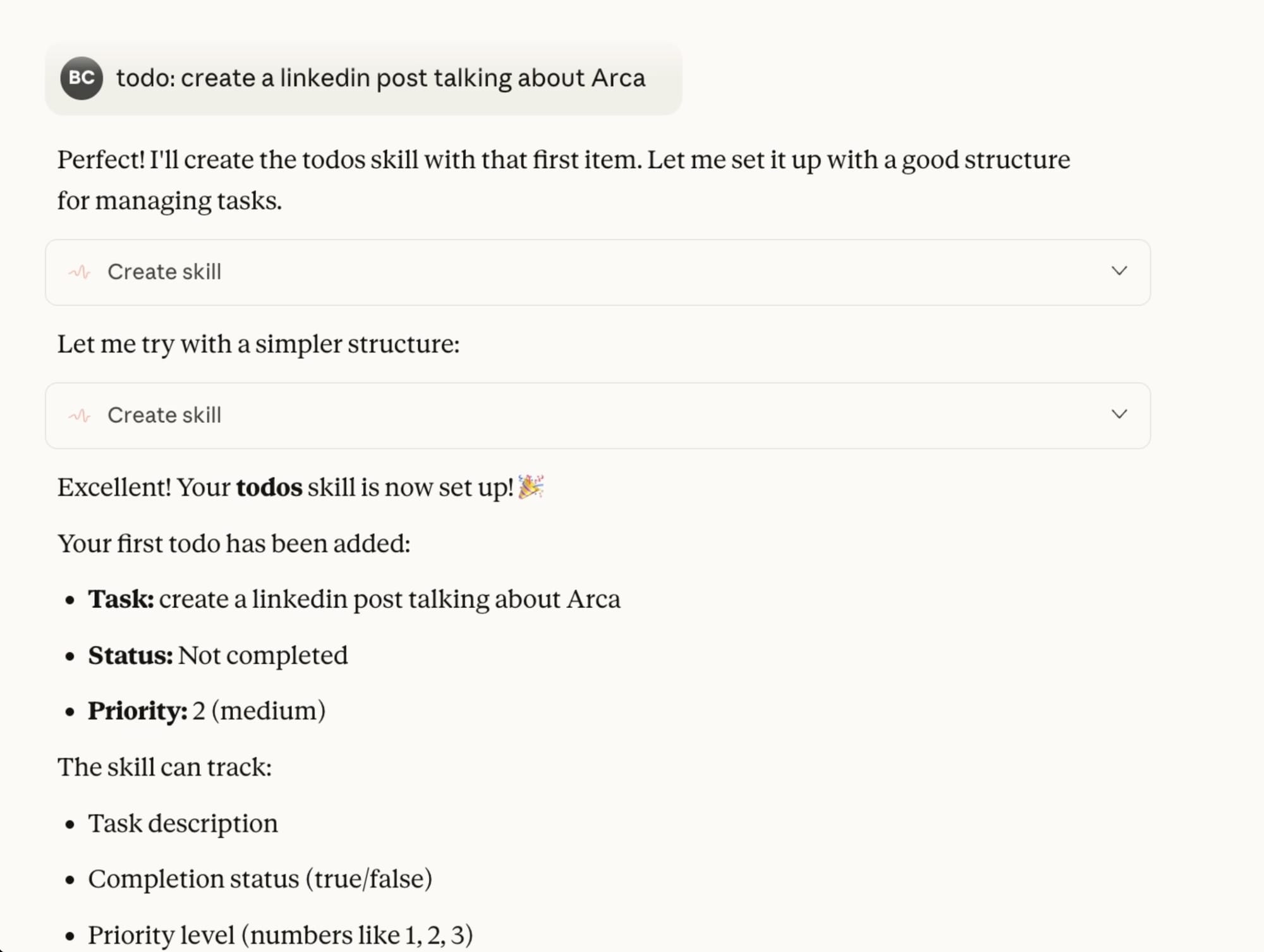Open the Create skill label below 'simpler structure'
1264x952 pixels.
point(164,415)
